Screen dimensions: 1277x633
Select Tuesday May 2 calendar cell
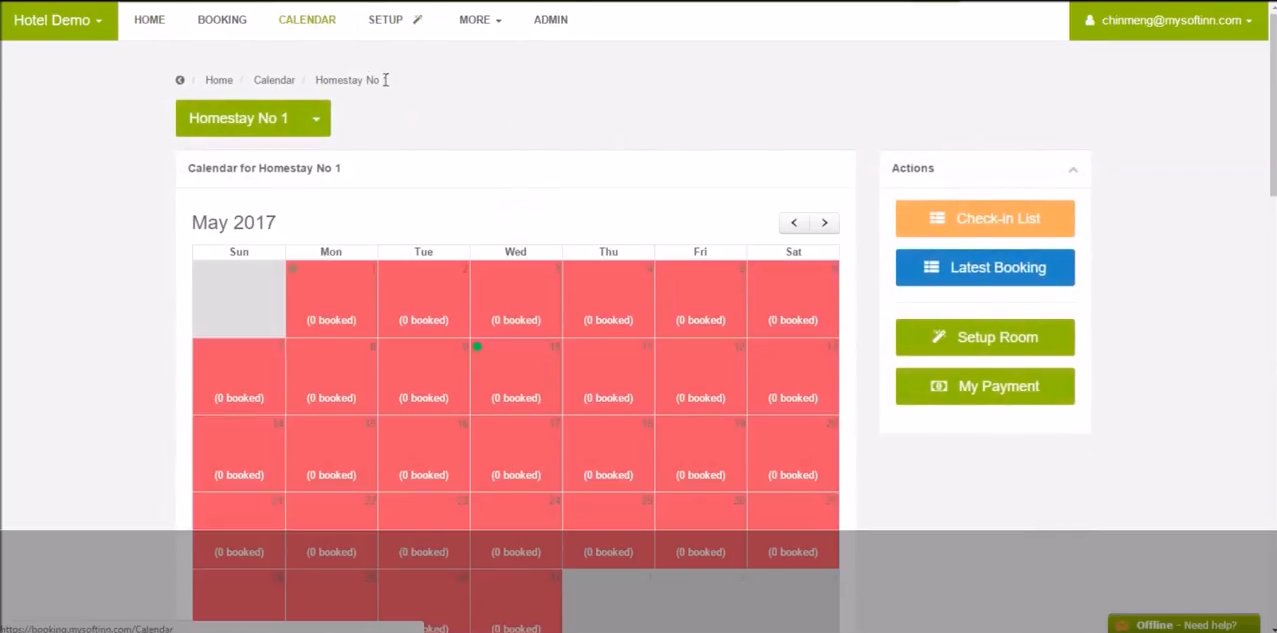coord(424,299)
